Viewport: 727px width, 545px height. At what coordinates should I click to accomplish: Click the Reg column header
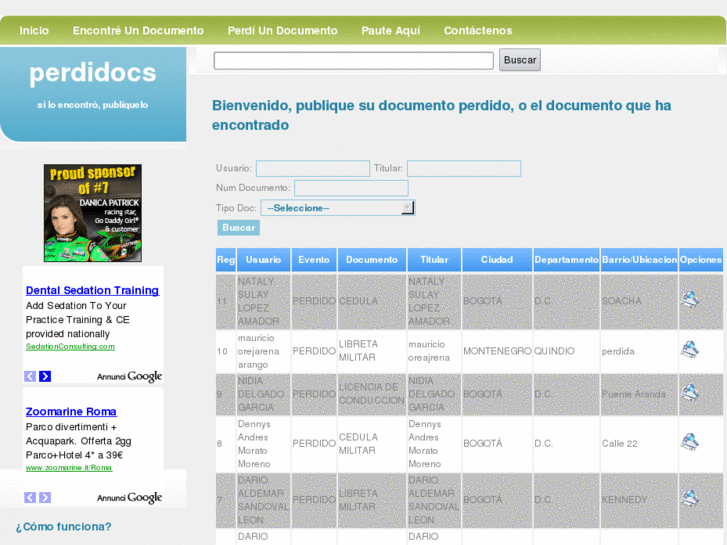[x=226, y=260]
